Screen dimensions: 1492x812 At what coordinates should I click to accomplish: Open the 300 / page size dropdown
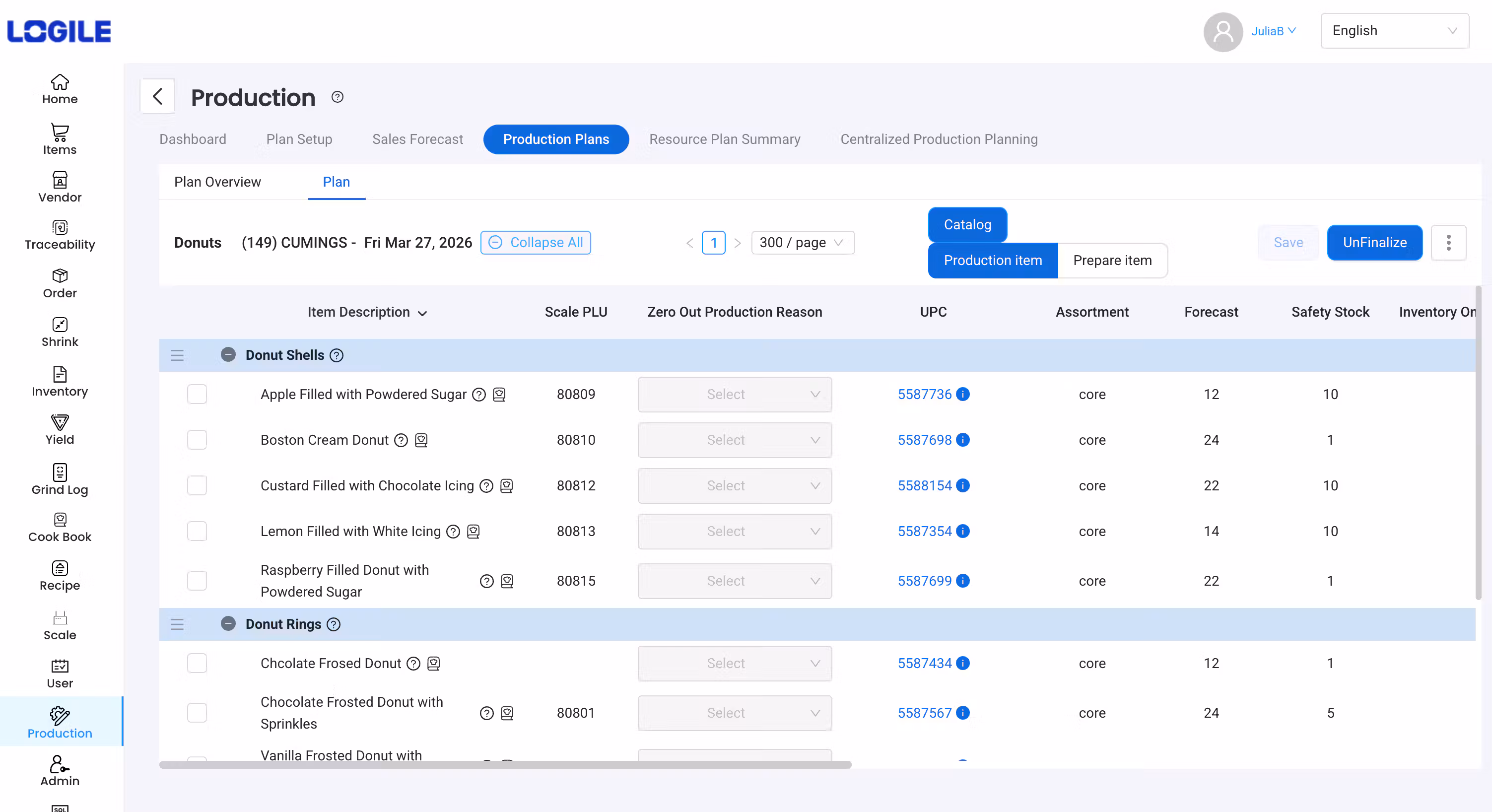(802, 243)
